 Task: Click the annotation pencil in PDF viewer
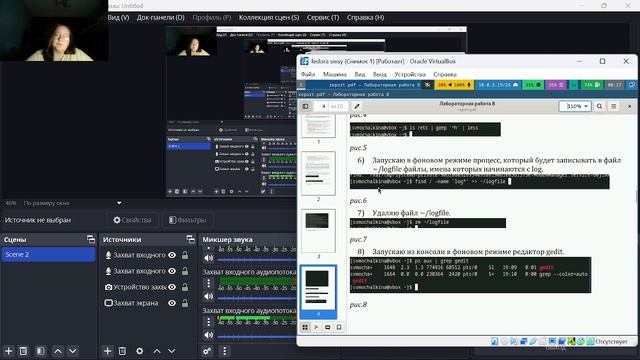tap(356, 106)
